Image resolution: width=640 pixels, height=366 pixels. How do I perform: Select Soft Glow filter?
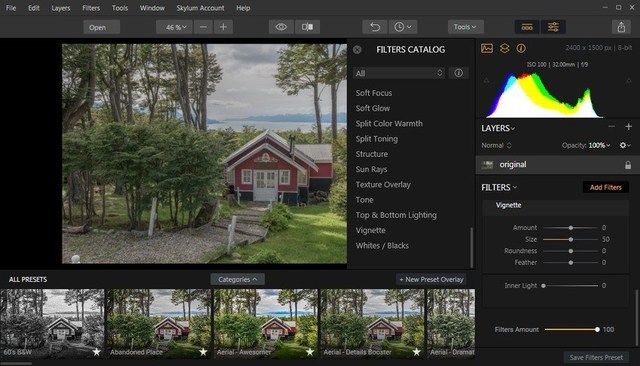click(x=373, y=108)
